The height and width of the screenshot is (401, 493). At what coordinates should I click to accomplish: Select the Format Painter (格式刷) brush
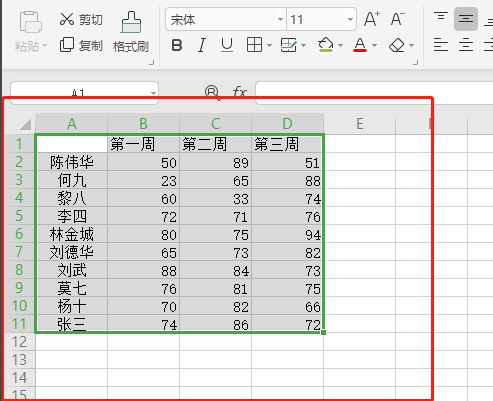(x=131, y=22)
